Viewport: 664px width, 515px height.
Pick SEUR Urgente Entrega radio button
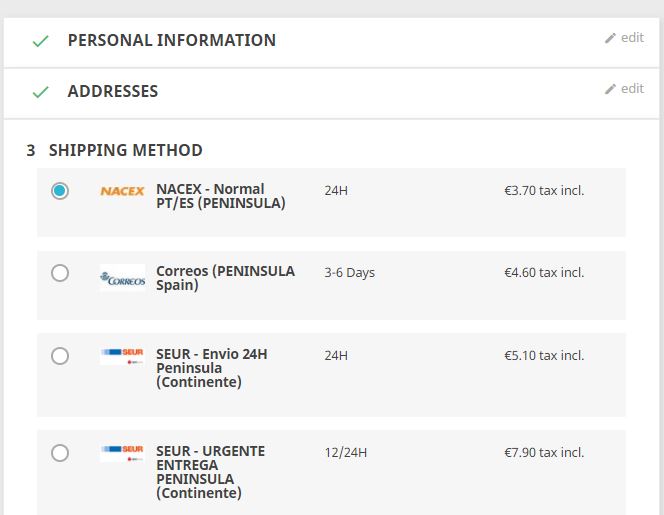pyautogui.click(x=60, y=453)
